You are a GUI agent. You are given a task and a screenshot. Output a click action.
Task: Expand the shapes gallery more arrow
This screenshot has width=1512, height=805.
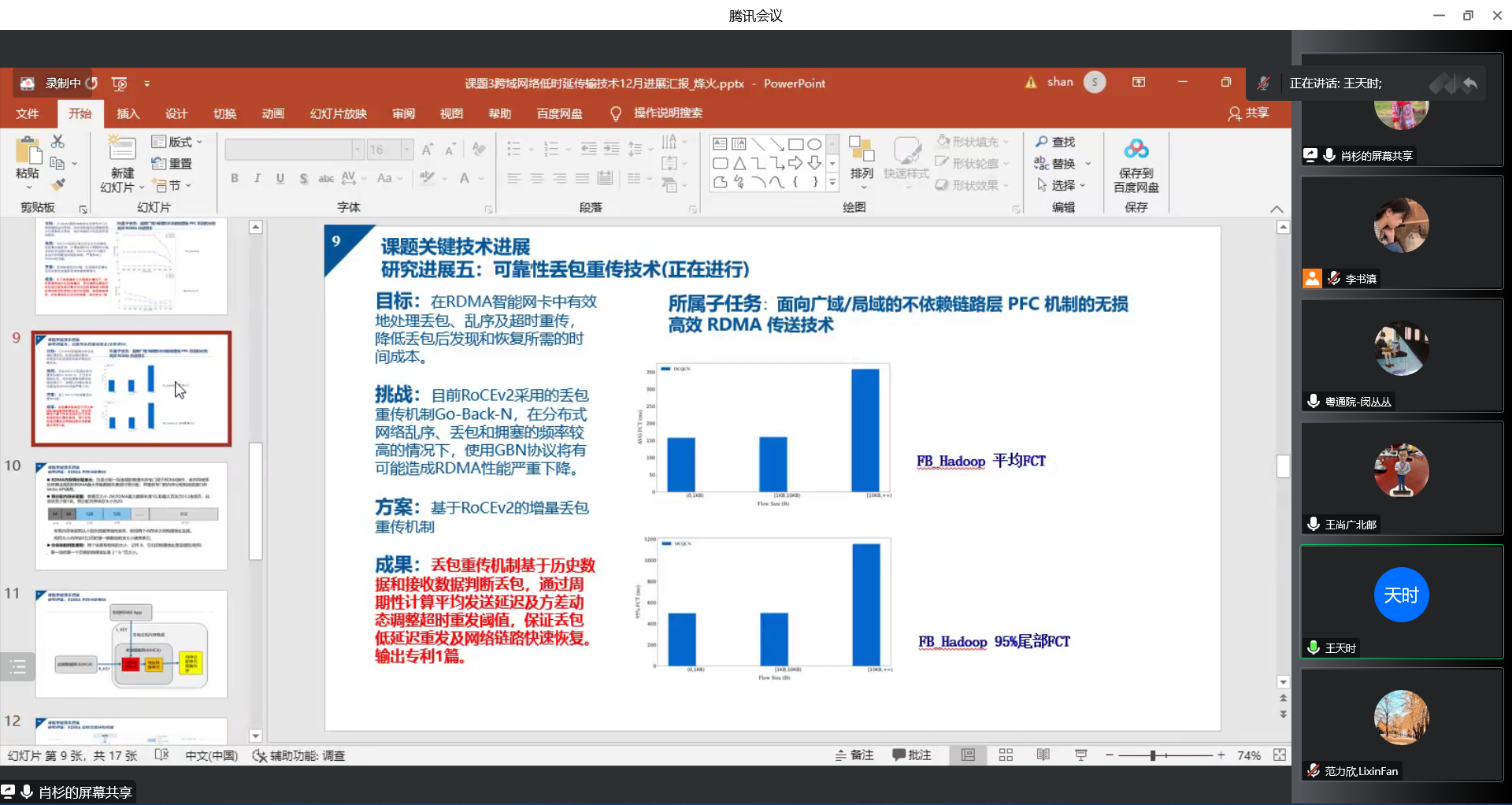click(x=832, y=184)
